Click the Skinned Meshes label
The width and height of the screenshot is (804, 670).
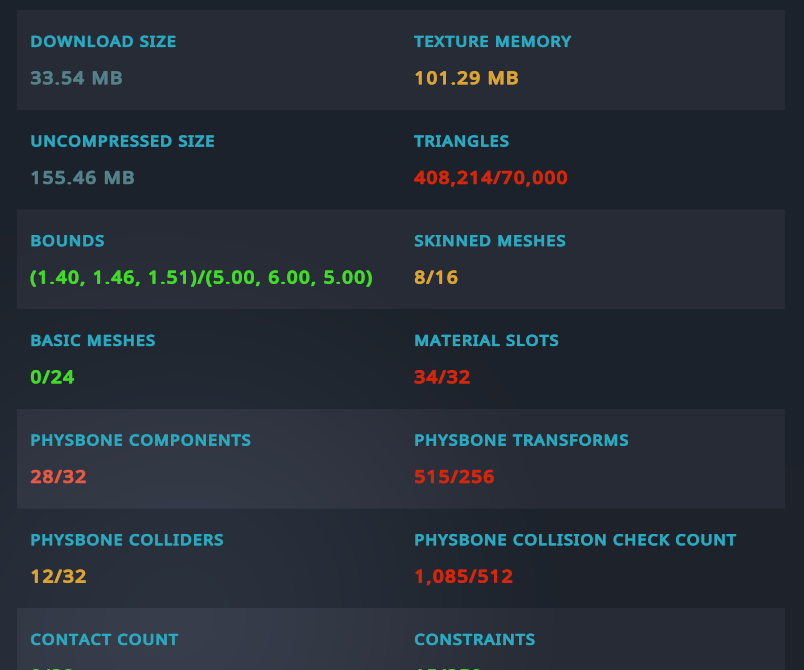[x=489, y=241]
